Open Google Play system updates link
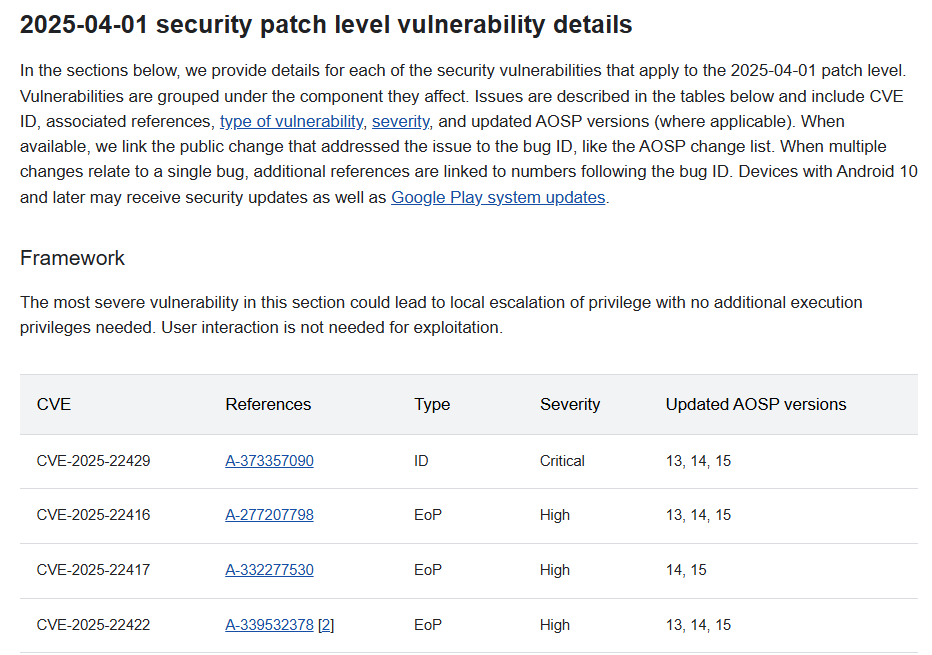This screenshot has width=932, height=655. [498, 197]
